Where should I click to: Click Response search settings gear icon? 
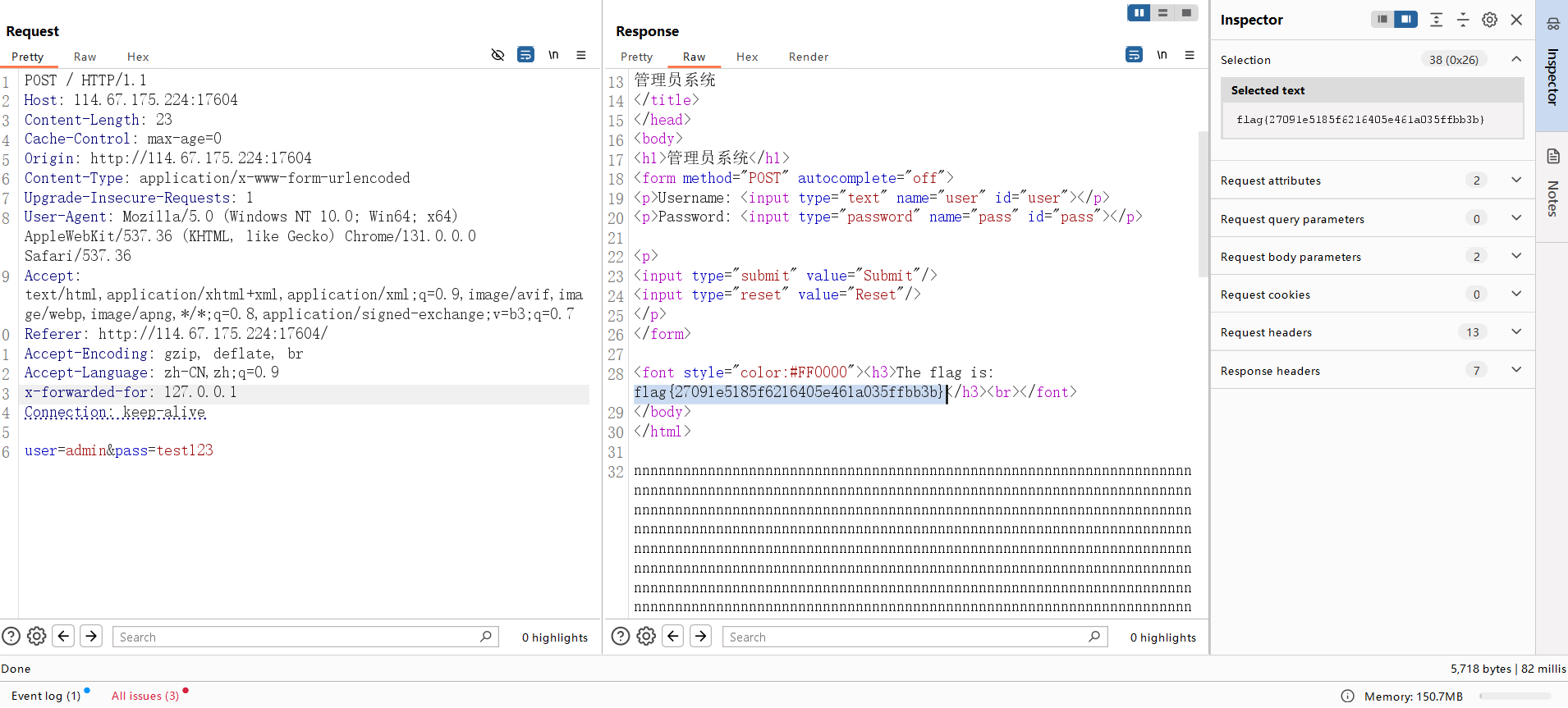pyautogui.click(x=646, y=636)
